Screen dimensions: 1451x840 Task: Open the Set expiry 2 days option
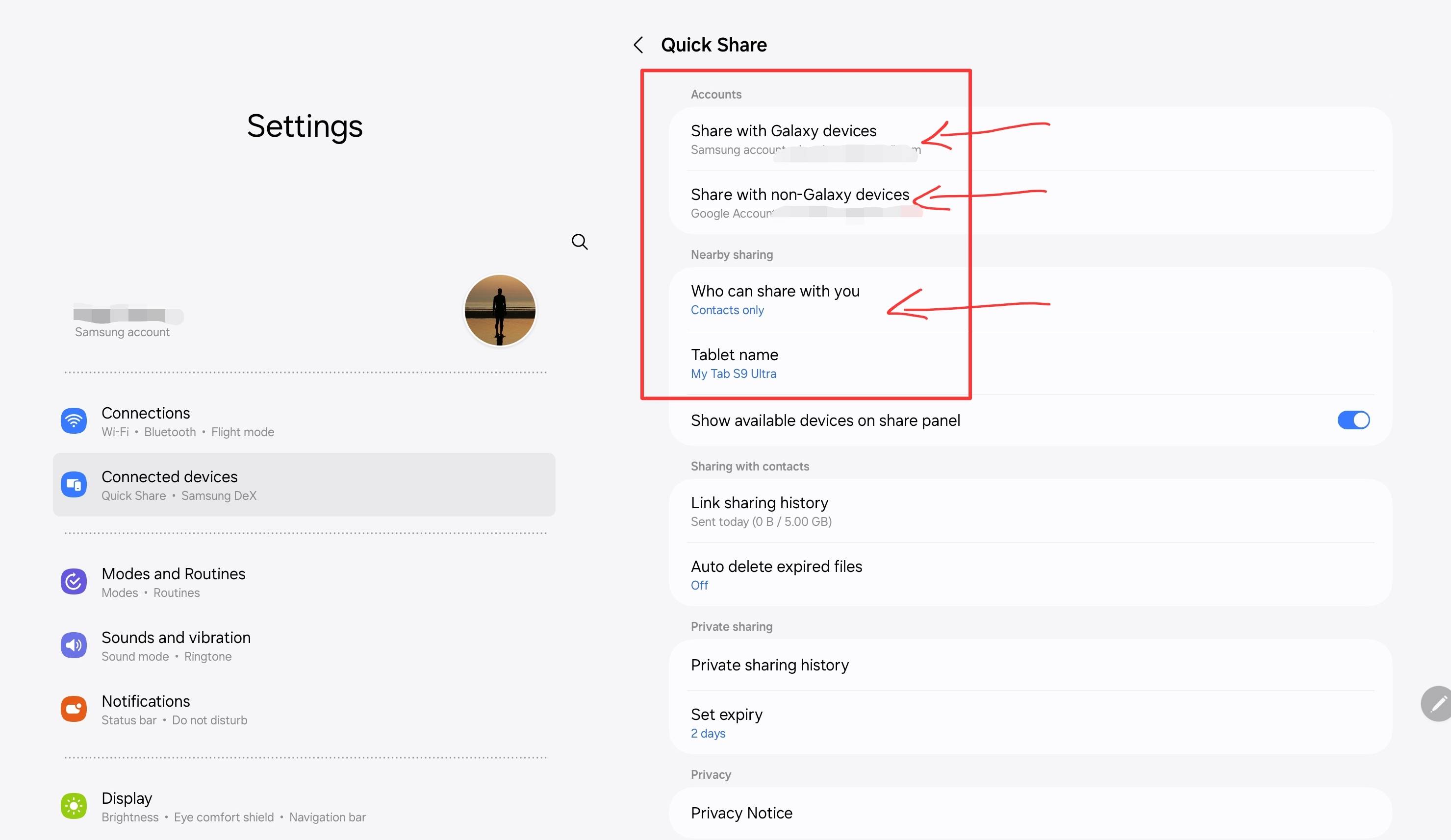pyautogui.click(x=727, y=723)
